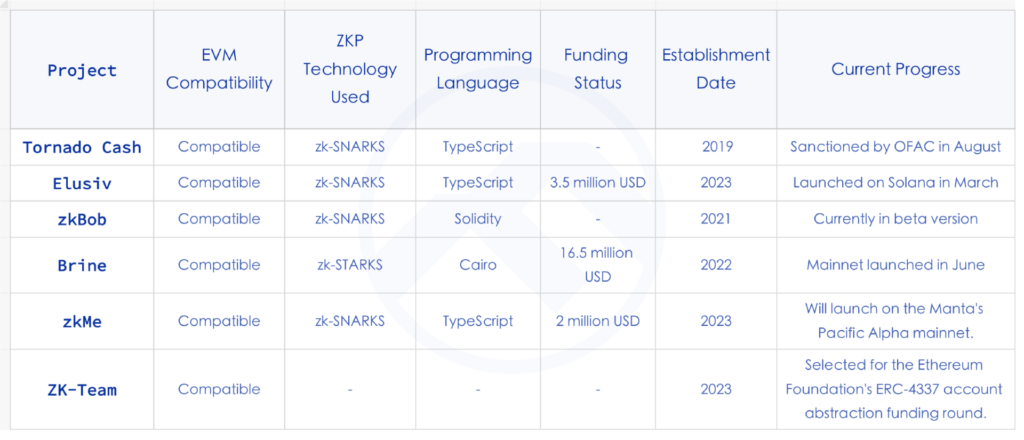1024x440 pixels.
Task: Select the Programming Language header cell
Action: (x=478, y=70)
